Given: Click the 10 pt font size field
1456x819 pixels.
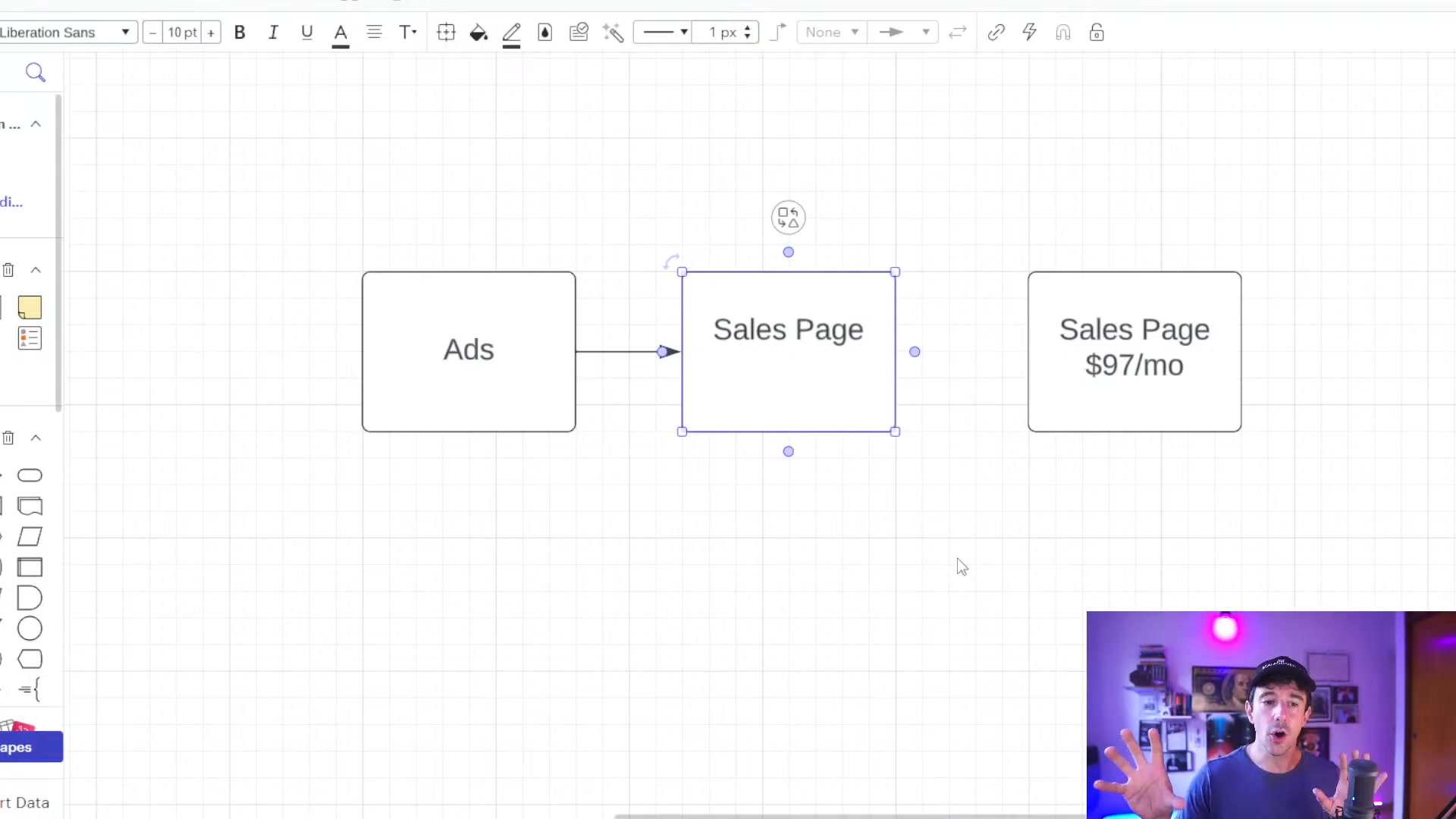Looking at the screenshot, I should click(x=182, y=33).
